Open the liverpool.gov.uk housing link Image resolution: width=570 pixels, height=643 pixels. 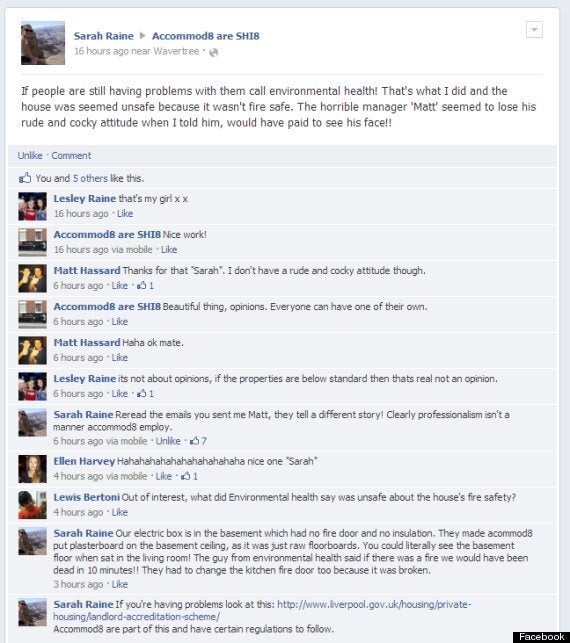[x=262, y=611]
